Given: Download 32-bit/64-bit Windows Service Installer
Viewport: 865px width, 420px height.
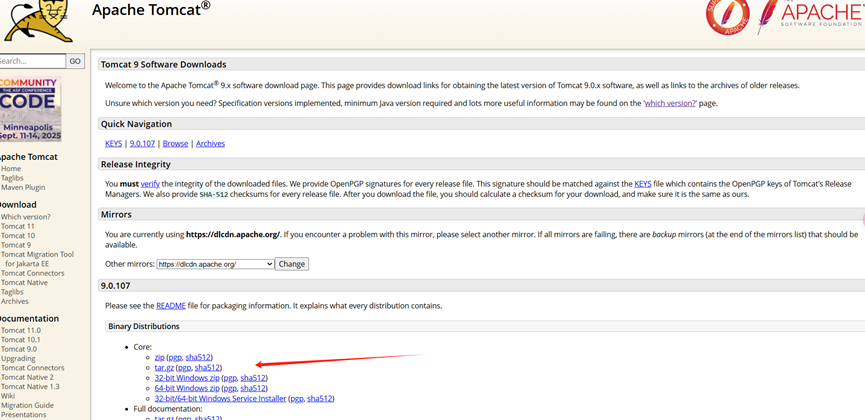Looking at the screenshot, I should tap(220, 398).
